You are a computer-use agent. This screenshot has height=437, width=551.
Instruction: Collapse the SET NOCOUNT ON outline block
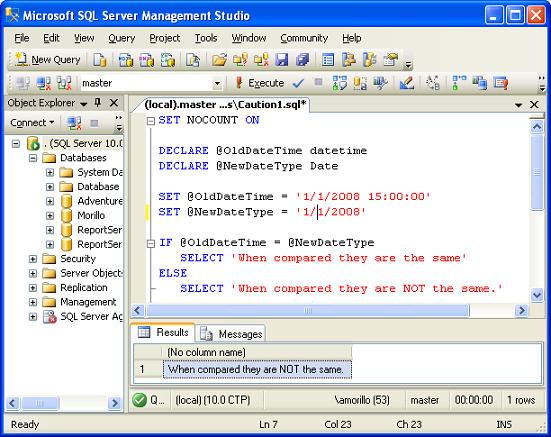tap(151, 121)
